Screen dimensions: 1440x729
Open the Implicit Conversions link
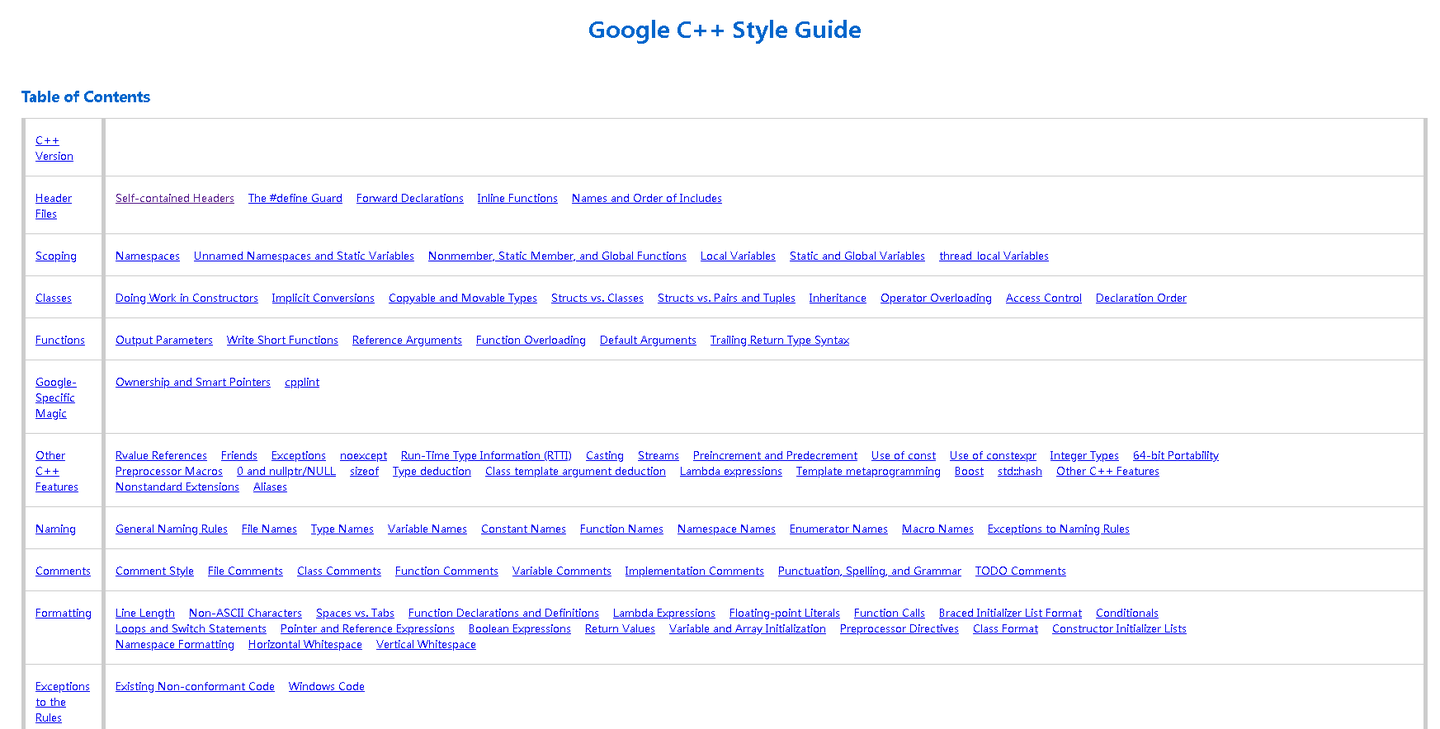coord(323,298)
